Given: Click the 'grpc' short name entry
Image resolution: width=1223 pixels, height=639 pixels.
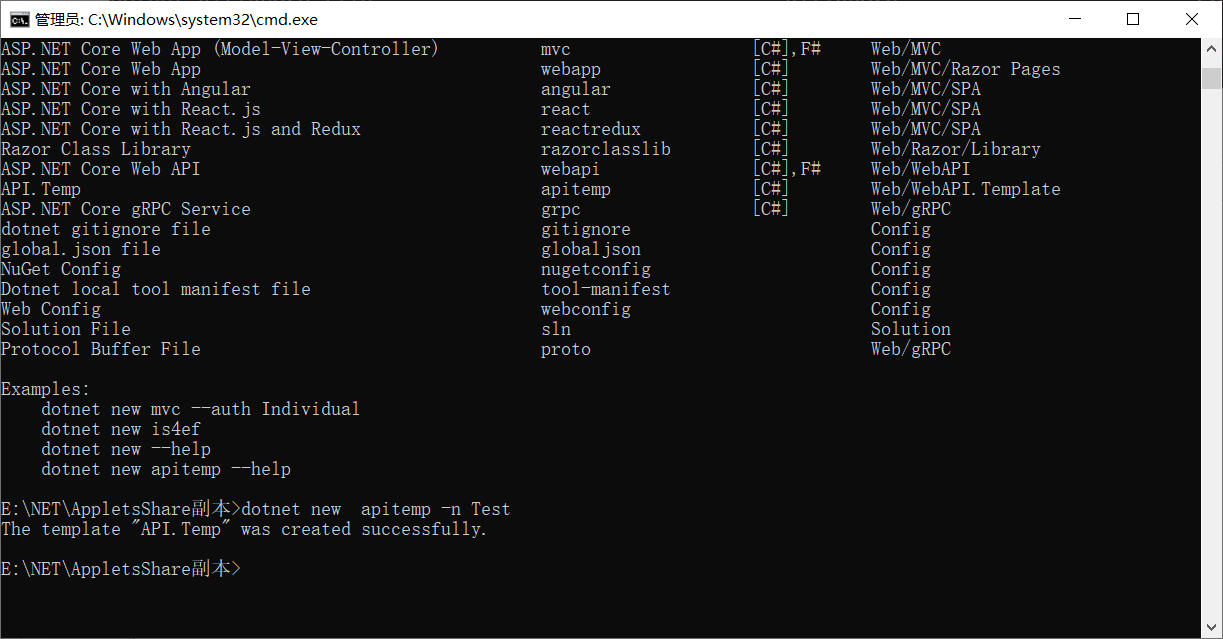Looking at the screenshot, I should [561, 209].
